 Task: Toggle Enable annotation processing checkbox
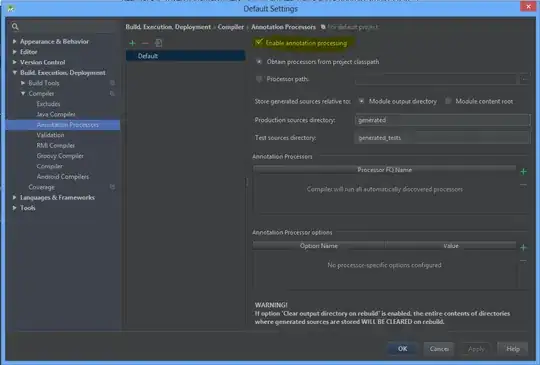[x=259, y=43]
